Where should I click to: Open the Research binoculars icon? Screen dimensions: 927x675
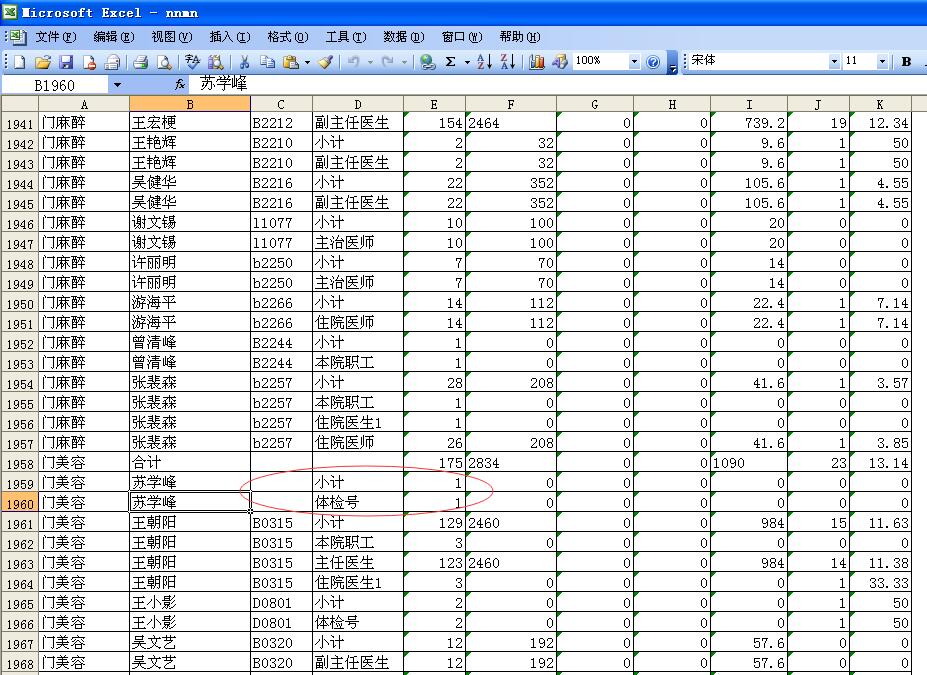(216, 61)
